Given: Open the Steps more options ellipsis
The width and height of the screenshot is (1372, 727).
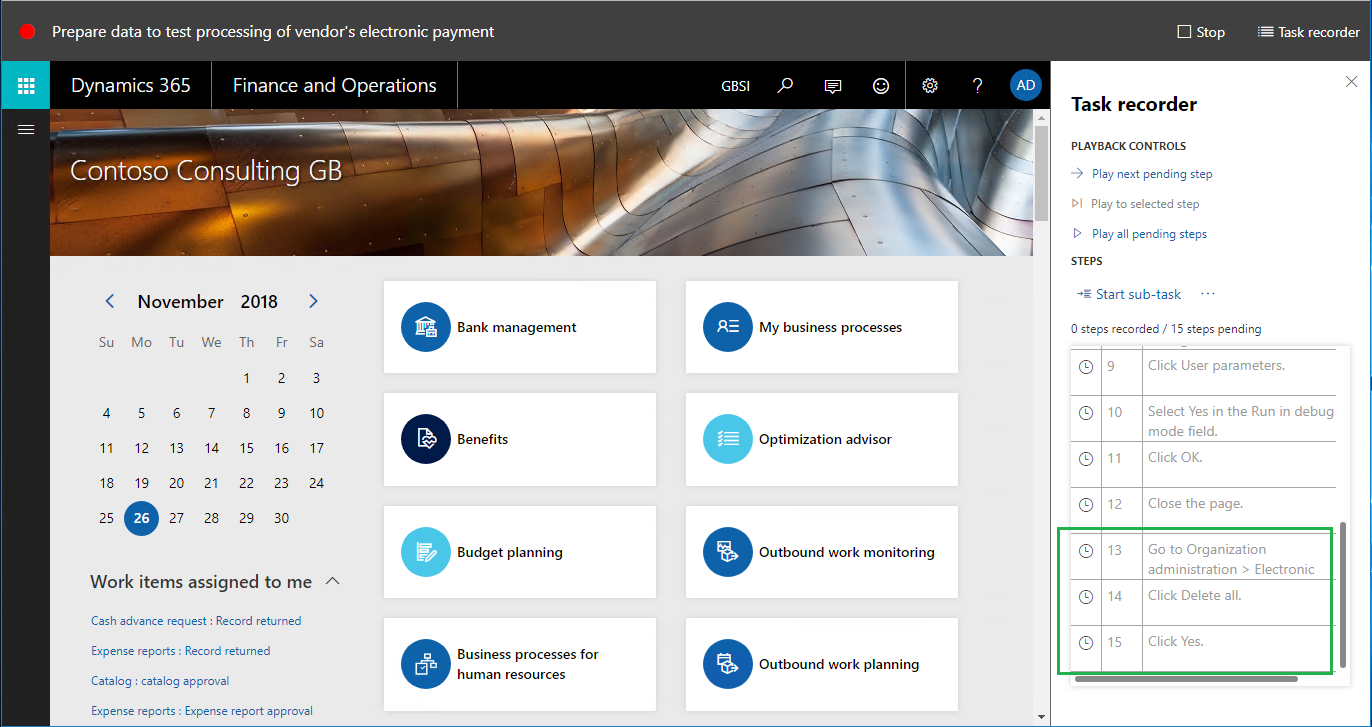Looking at the screenshot, I should click(1208, 294).
